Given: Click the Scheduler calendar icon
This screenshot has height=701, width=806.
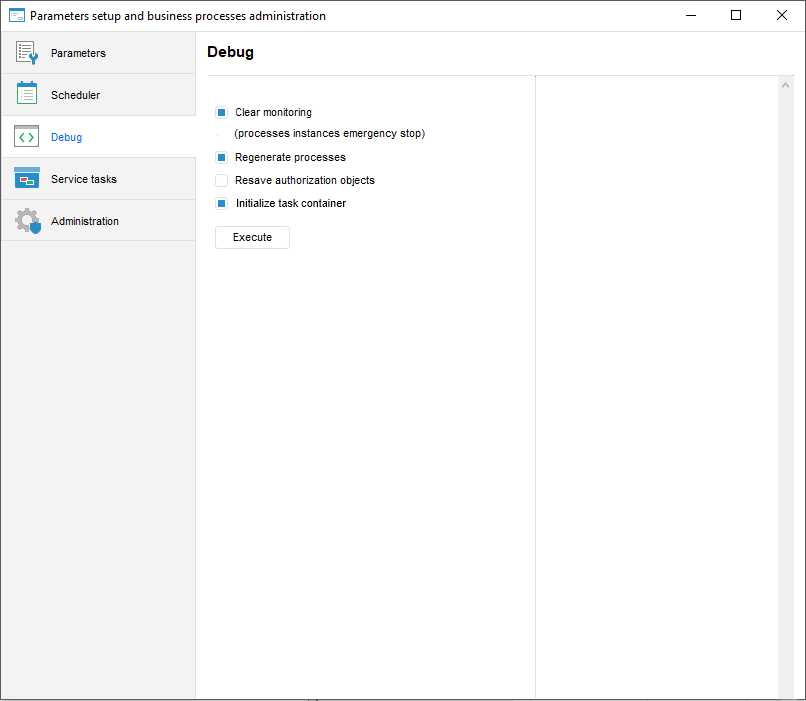Looking at the screenshot, I should pyautogui.click(x=27, y=94).
